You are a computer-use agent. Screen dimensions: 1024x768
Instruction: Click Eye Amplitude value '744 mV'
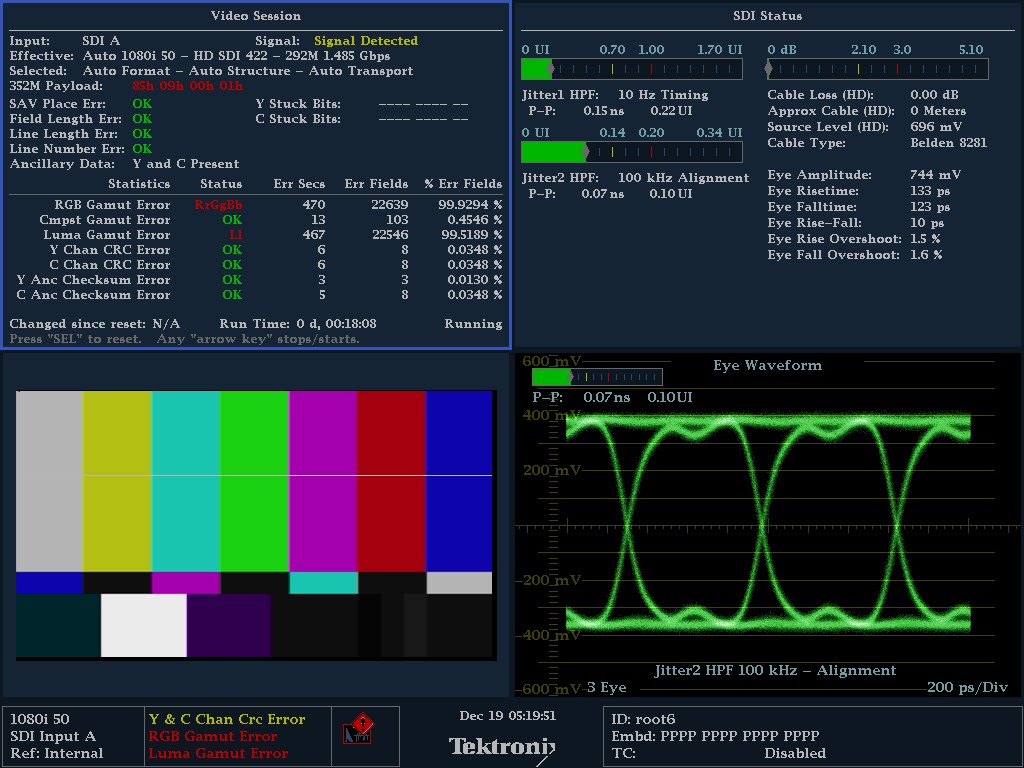935,175
